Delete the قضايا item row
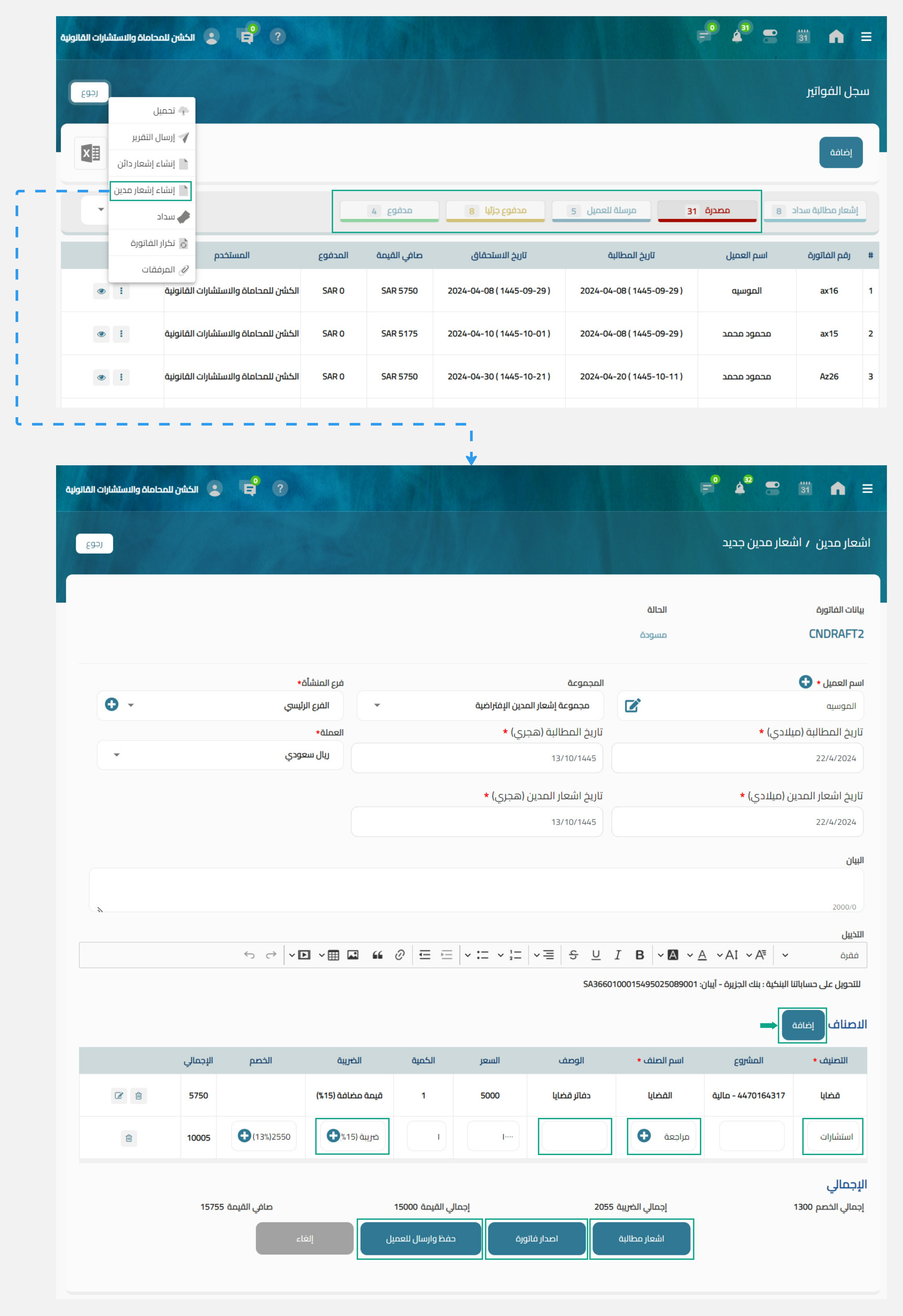The image size is (903, 1316). pos(139,1095)
